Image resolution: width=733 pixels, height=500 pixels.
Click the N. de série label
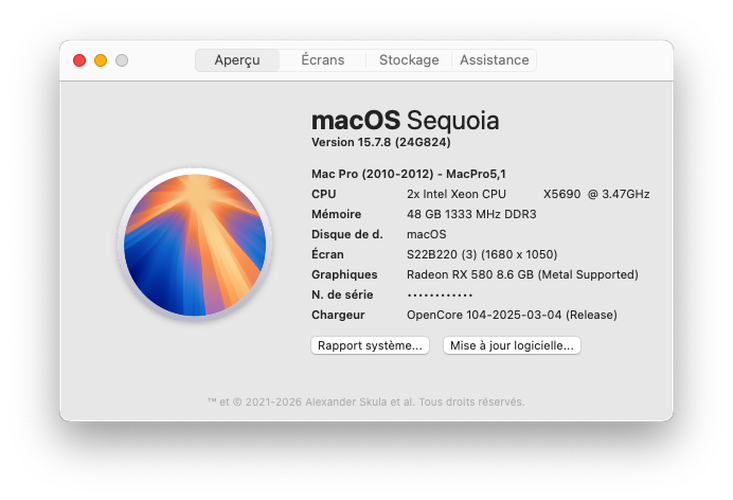(342, 295)
